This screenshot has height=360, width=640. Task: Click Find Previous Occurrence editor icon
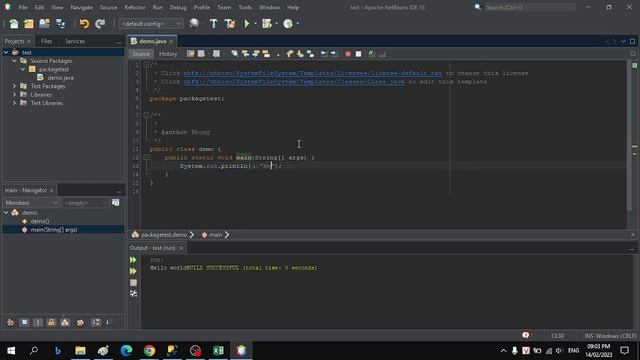245,54
